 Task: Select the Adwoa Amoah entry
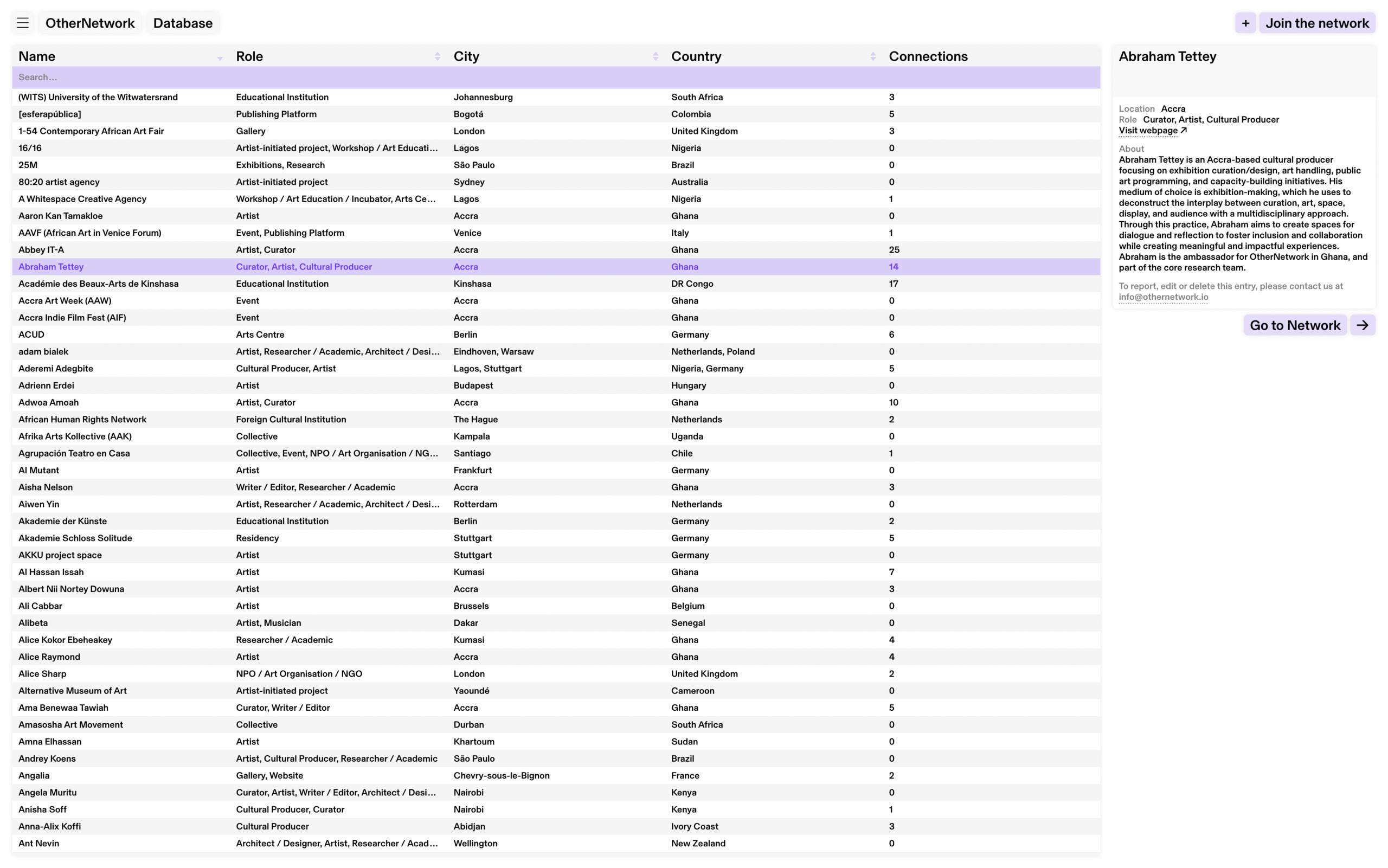tap(48, 402)
